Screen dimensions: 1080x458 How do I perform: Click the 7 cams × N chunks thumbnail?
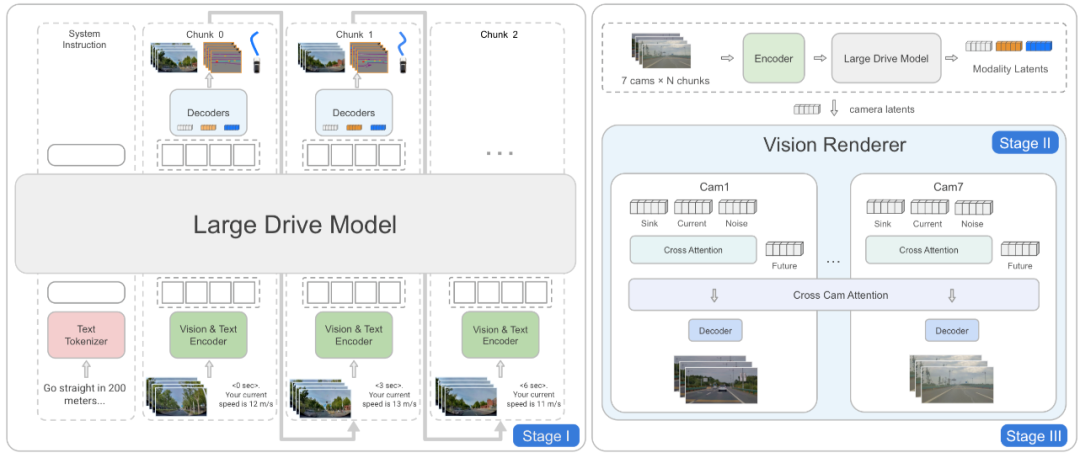[665, 50]
